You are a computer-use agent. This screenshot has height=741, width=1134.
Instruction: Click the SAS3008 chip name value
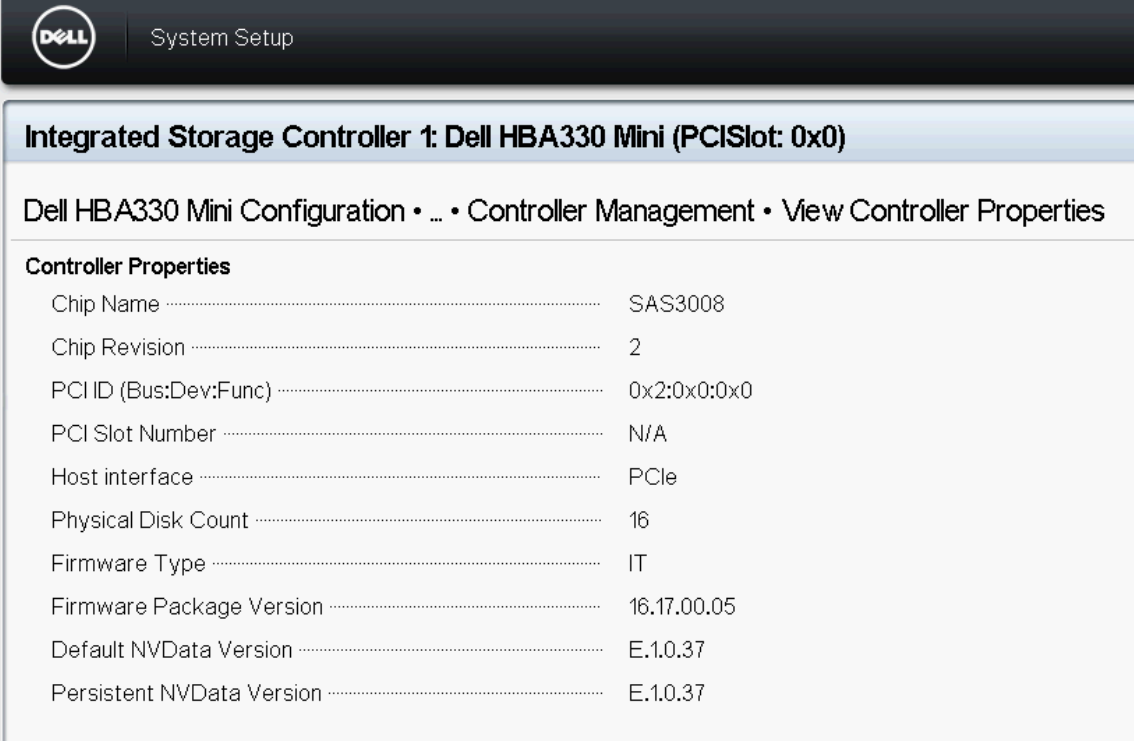(x=676, y=304)
